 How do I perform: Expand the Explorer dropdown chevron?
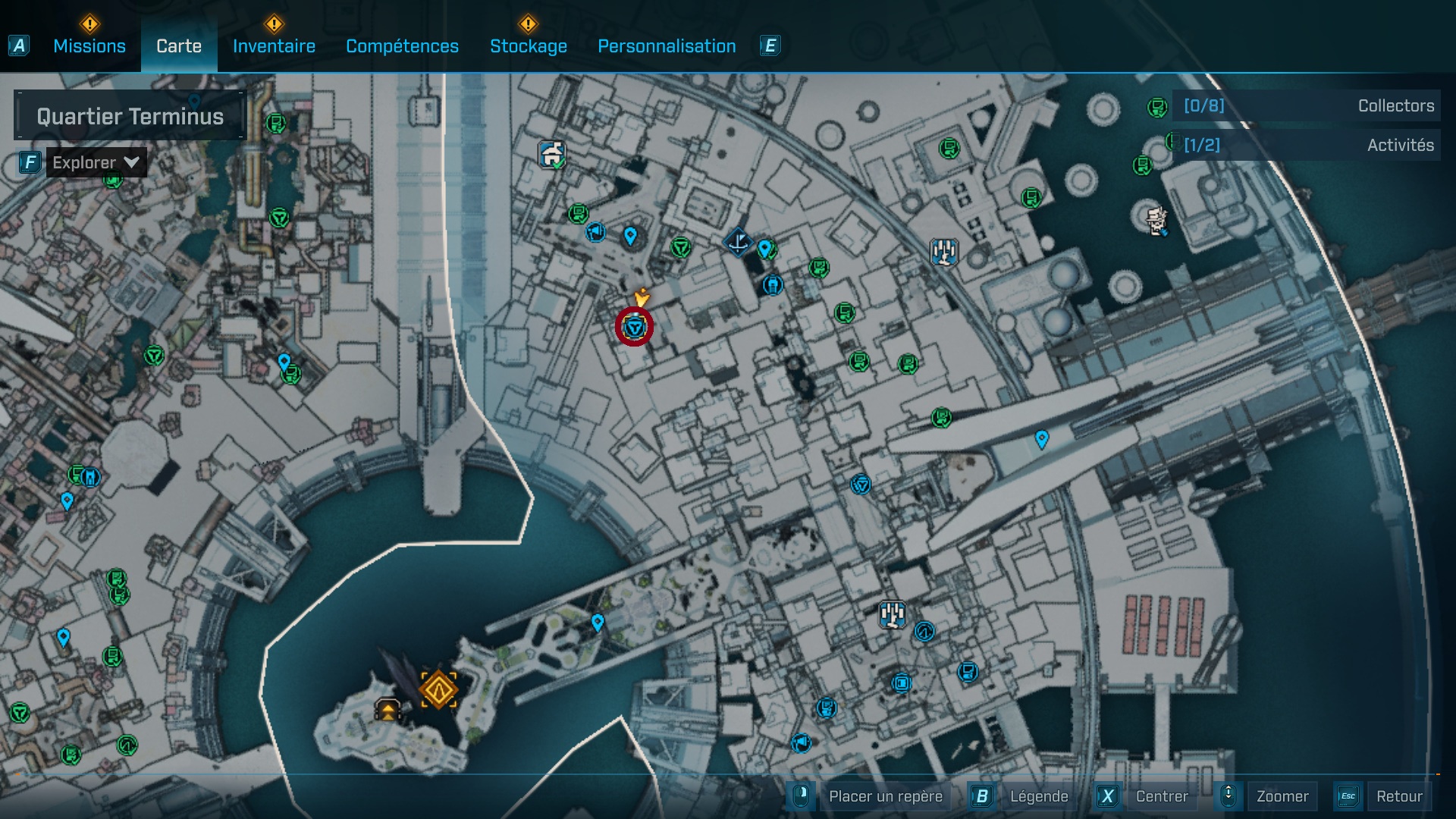pos(131,162)
